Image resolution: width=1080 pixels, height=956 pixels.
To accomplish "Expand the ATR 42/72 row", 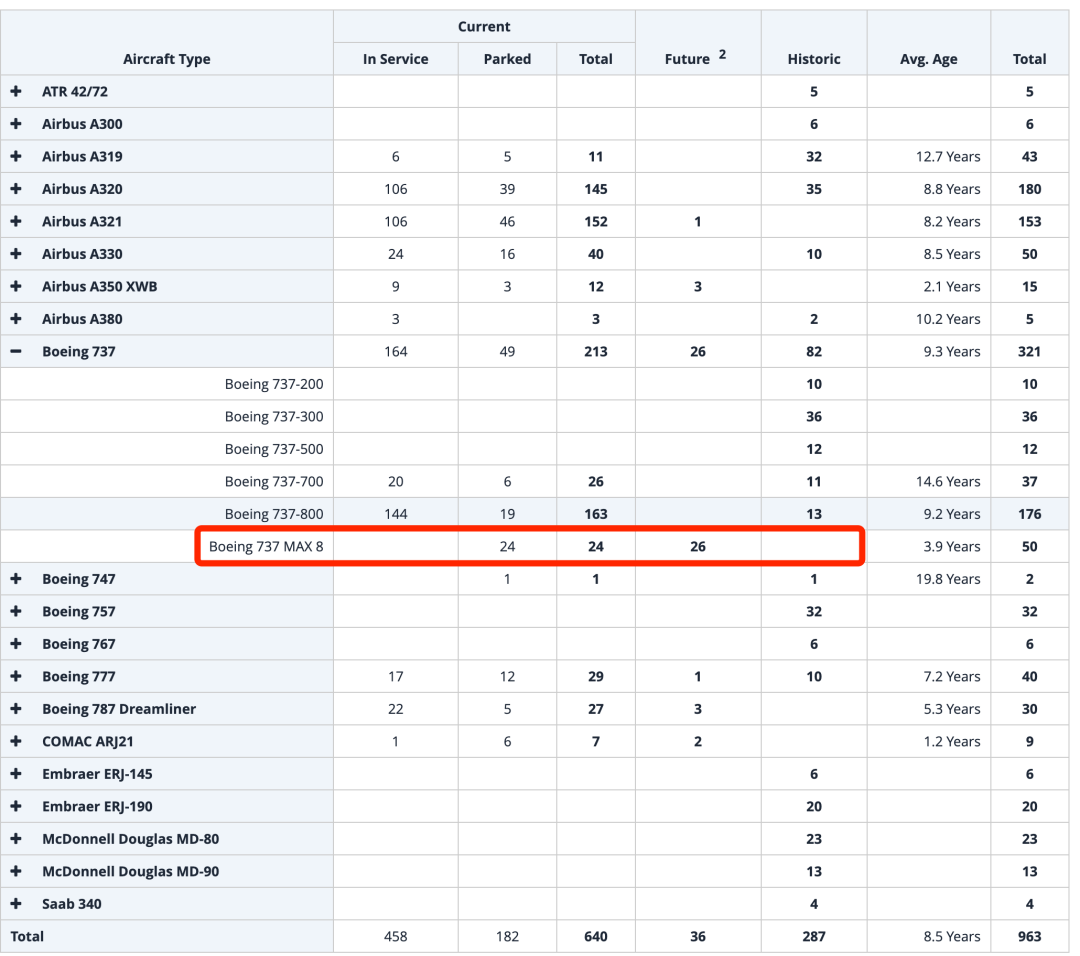I will coord(16,92).
